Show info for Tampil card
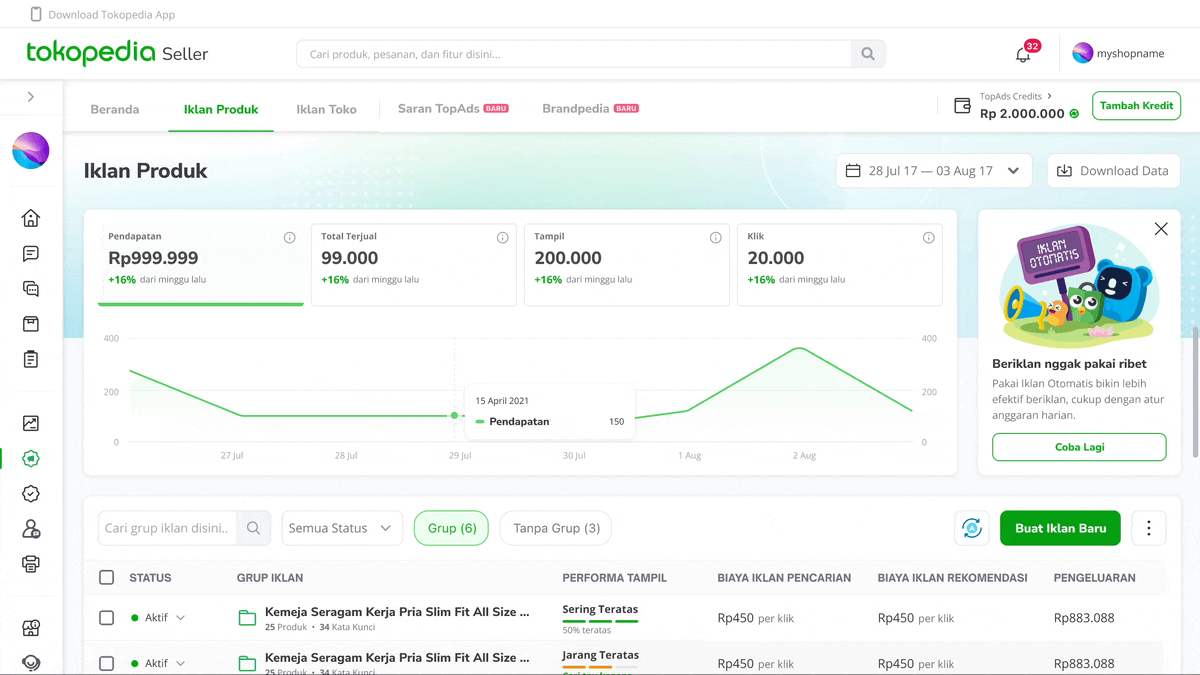This screenshot has height=675, width=1200. click(715, 238)
